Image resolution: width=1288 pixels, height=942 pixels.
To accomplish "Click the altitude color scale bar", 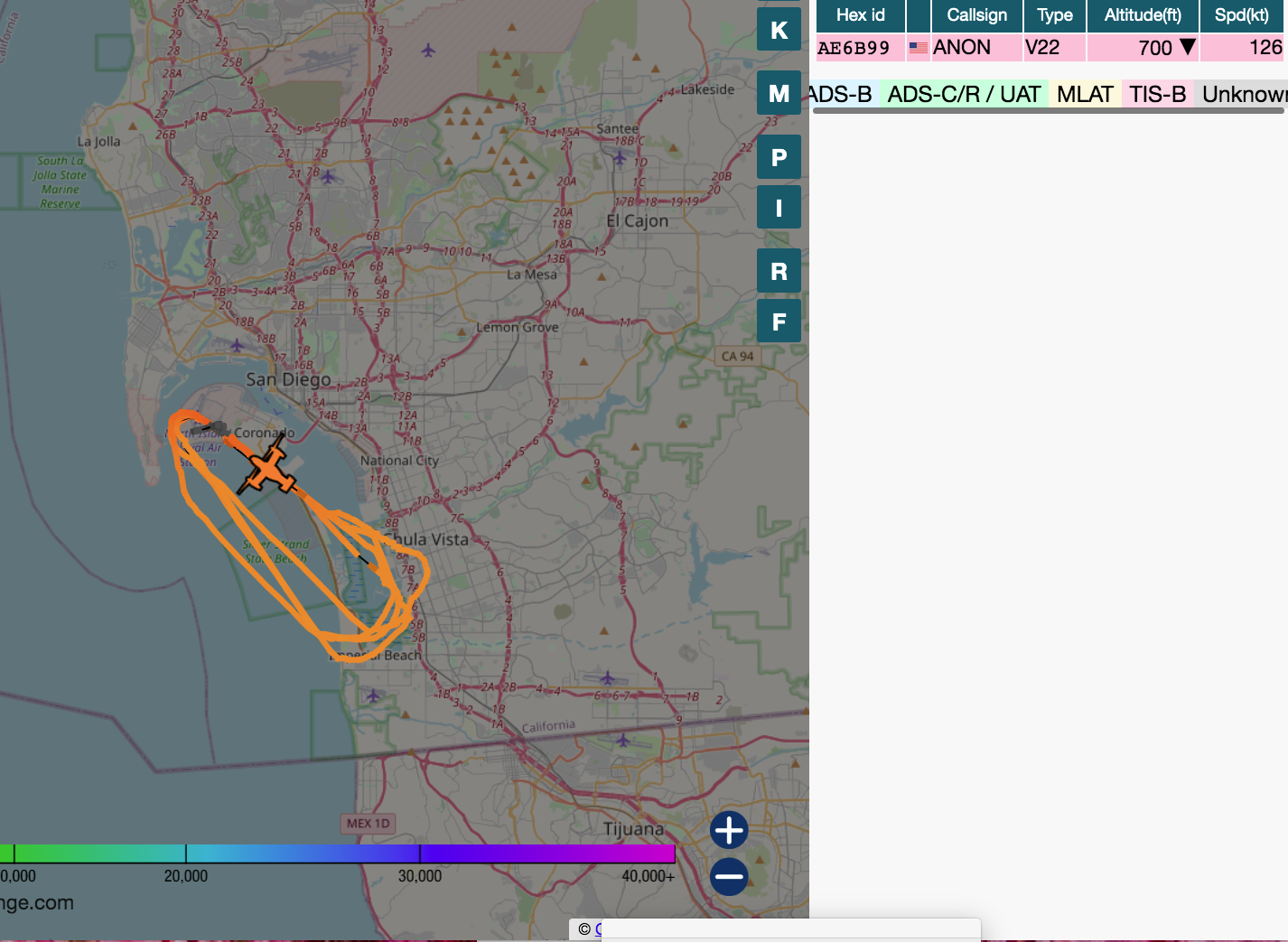I will [x=338, y=853].
